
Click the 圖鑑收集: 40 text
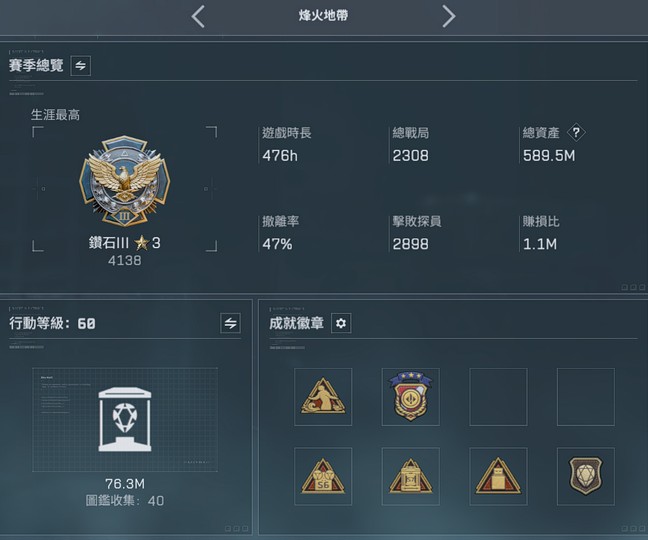[125, 501]
